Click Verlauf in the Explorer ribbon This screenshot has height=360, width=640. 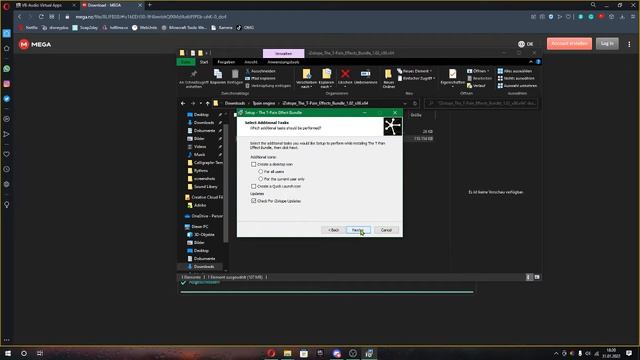476,86
